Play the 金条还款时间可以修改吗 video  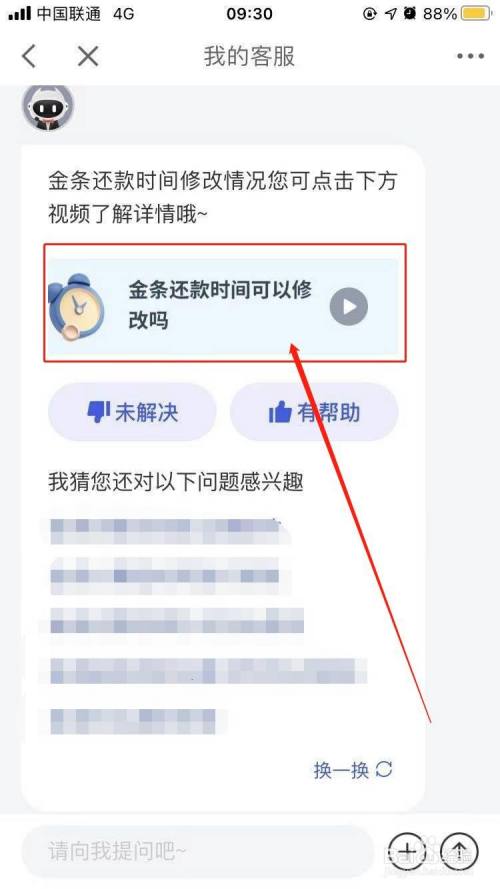[x=349, y=307]
